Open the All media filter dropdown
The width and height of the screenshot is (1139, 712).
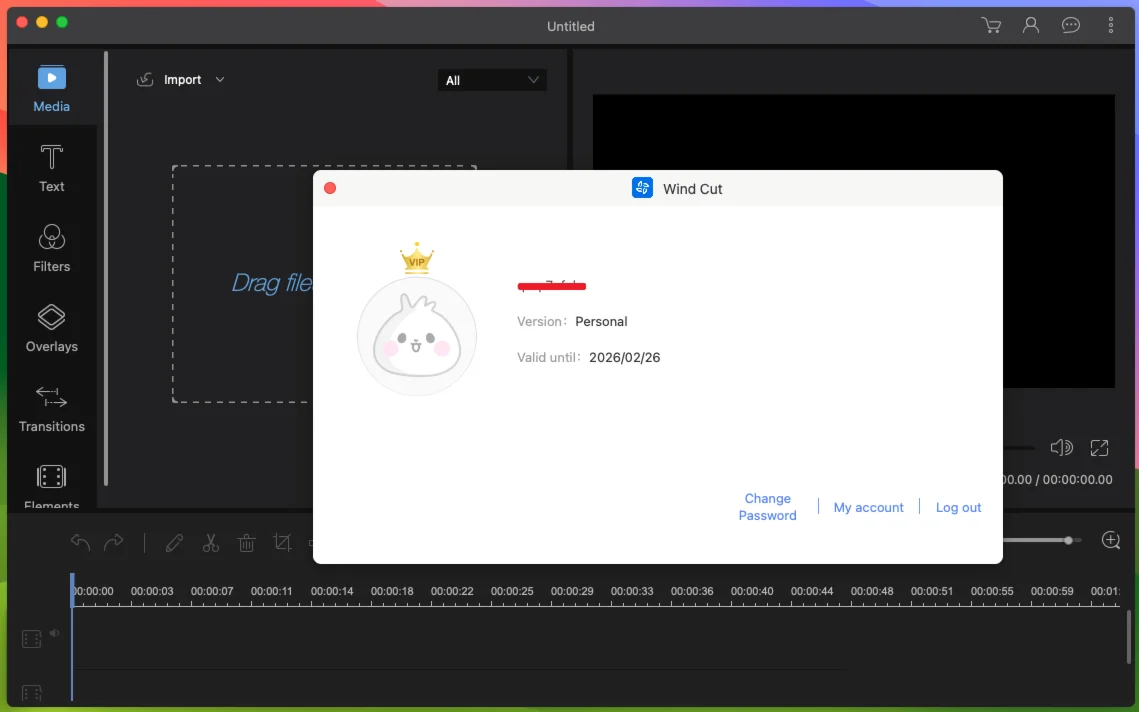492,80
